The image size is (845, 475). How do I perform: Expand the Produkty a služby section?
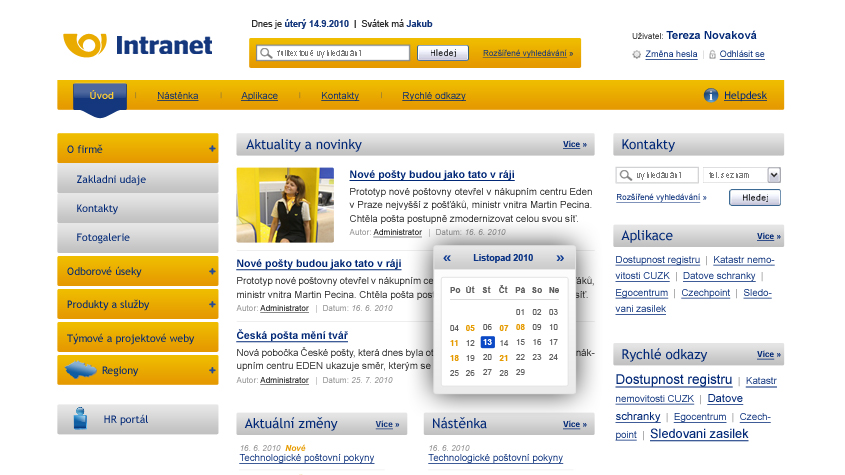[212, 304]
